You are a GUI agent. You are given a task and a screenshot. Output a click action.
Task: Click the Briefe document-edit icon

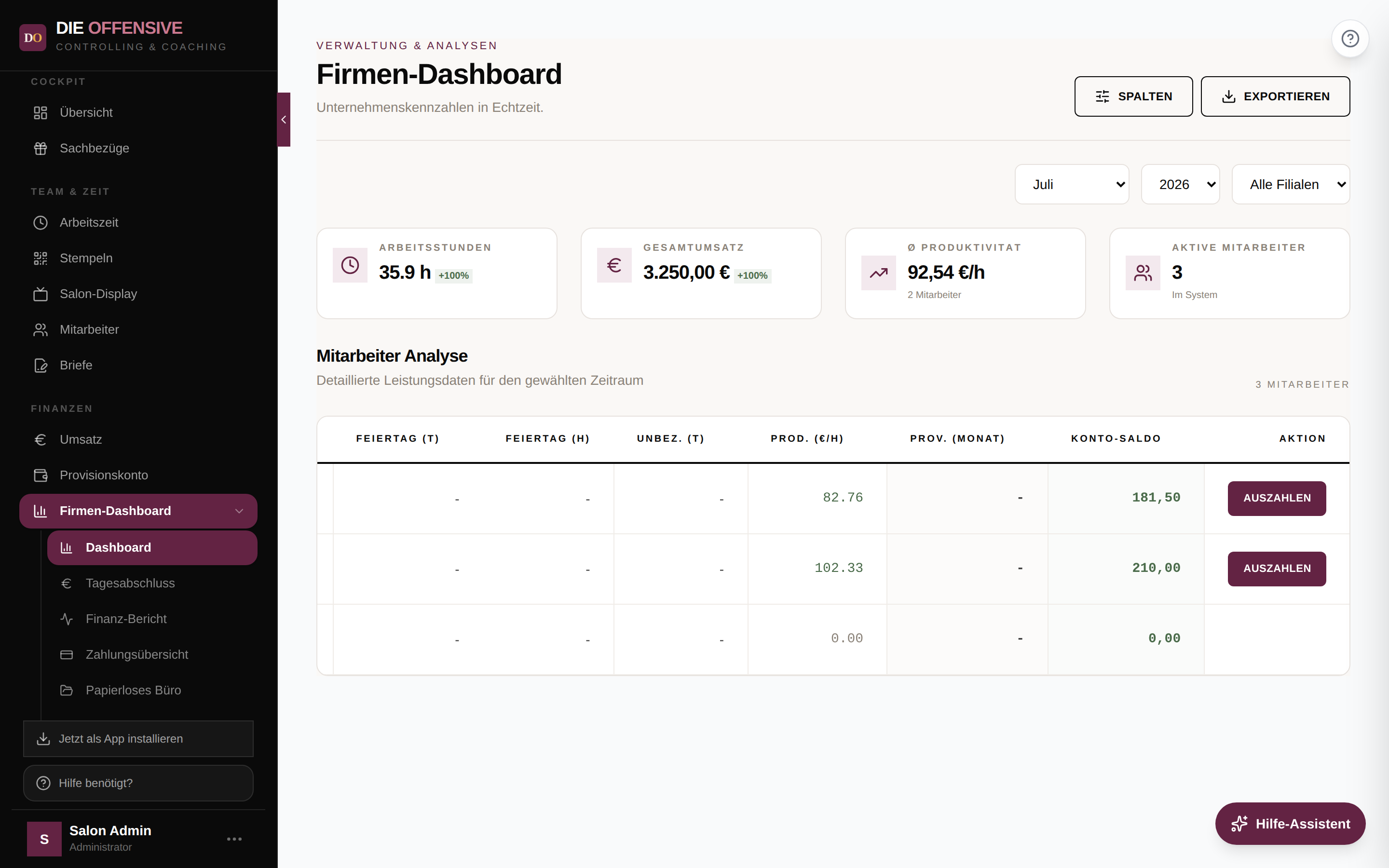coord(40,365)
